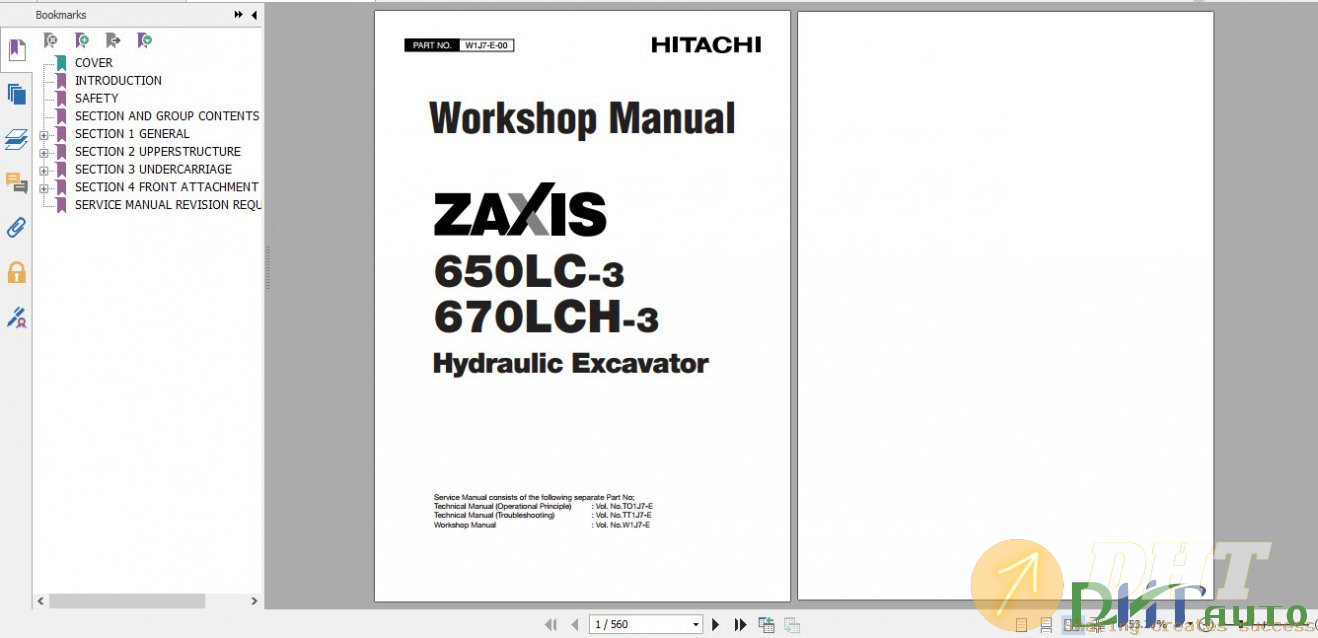
Task: Click the delete bookmark icon
Action: point(51,41)
